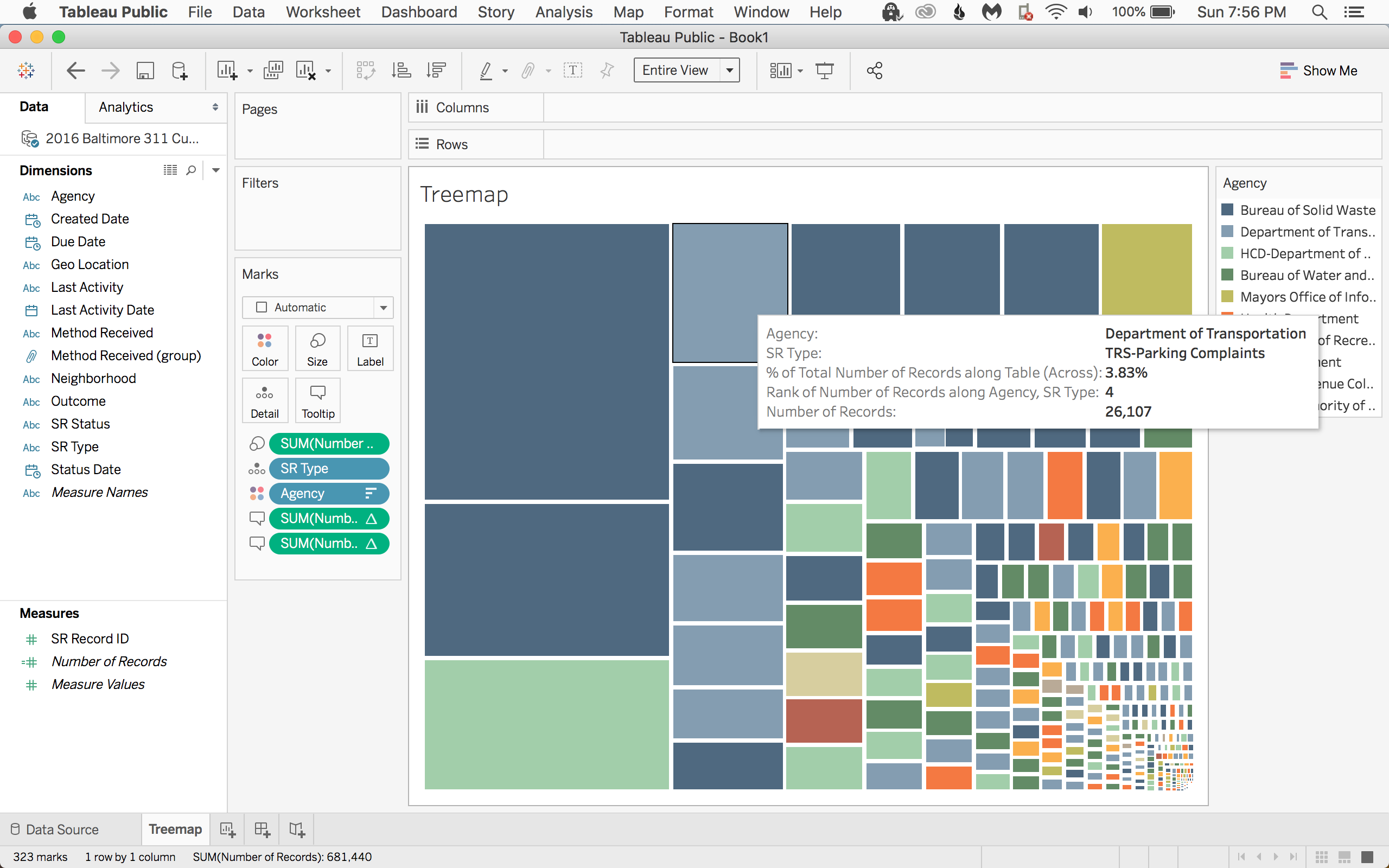This screenshot has height=868, width=1389.
Task: Open the Dimensions pane options arrow
Action: (216, 170)
